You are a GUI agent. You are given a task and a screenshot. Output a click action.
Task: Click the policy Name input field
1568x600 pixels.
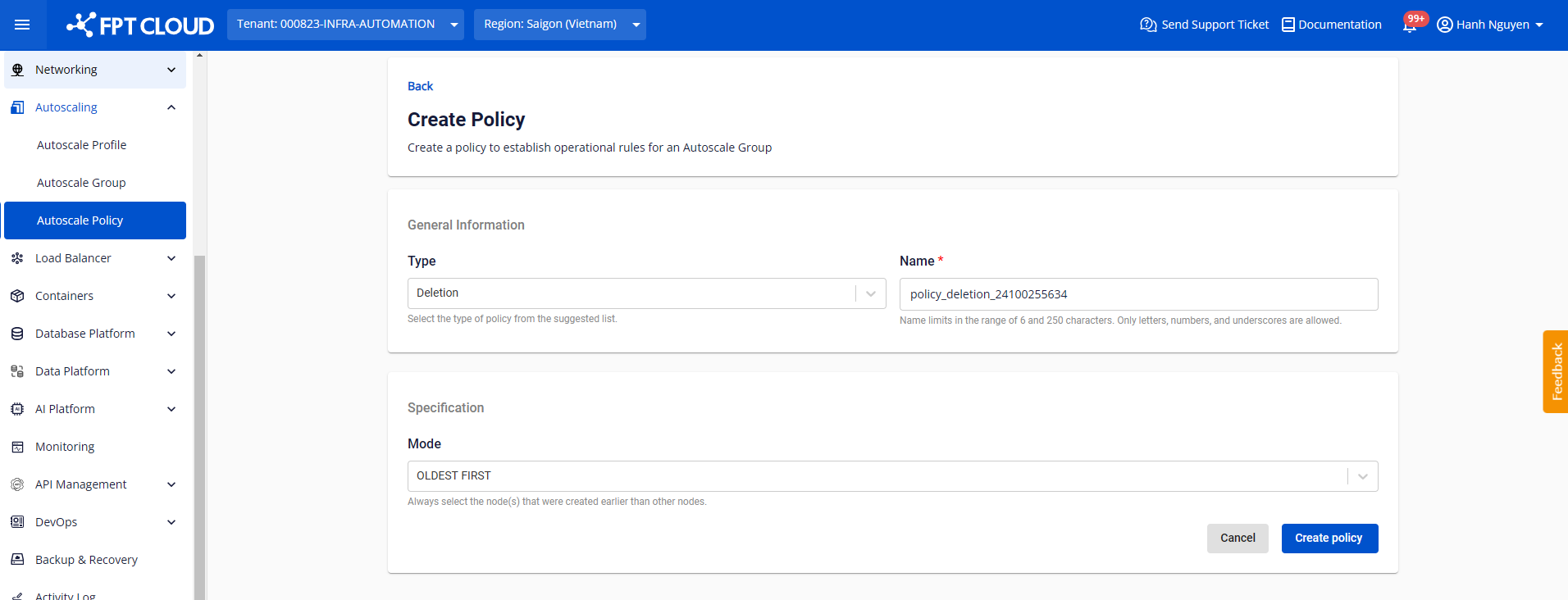coord(1138,294)
